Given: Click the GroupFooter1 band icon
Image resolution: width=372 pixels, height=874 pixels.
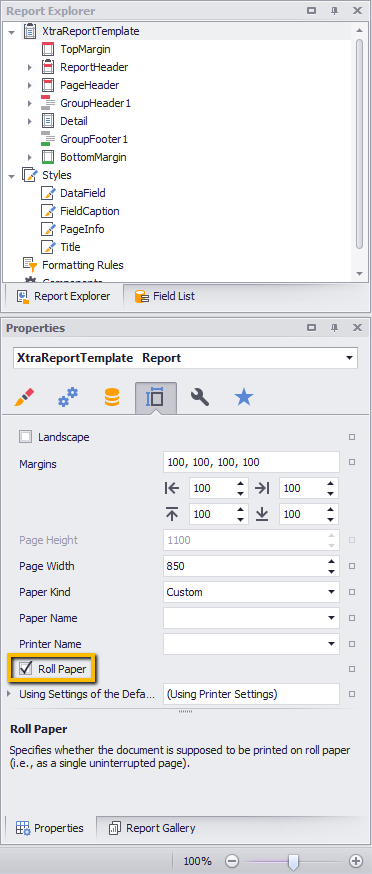Looking at the screenshot, I should [48, 139].
